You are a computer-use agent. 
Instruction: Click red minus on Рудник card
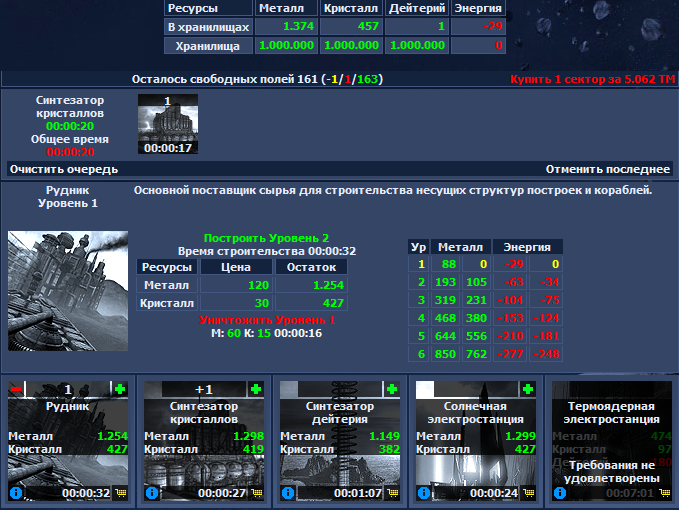[16, 389]
